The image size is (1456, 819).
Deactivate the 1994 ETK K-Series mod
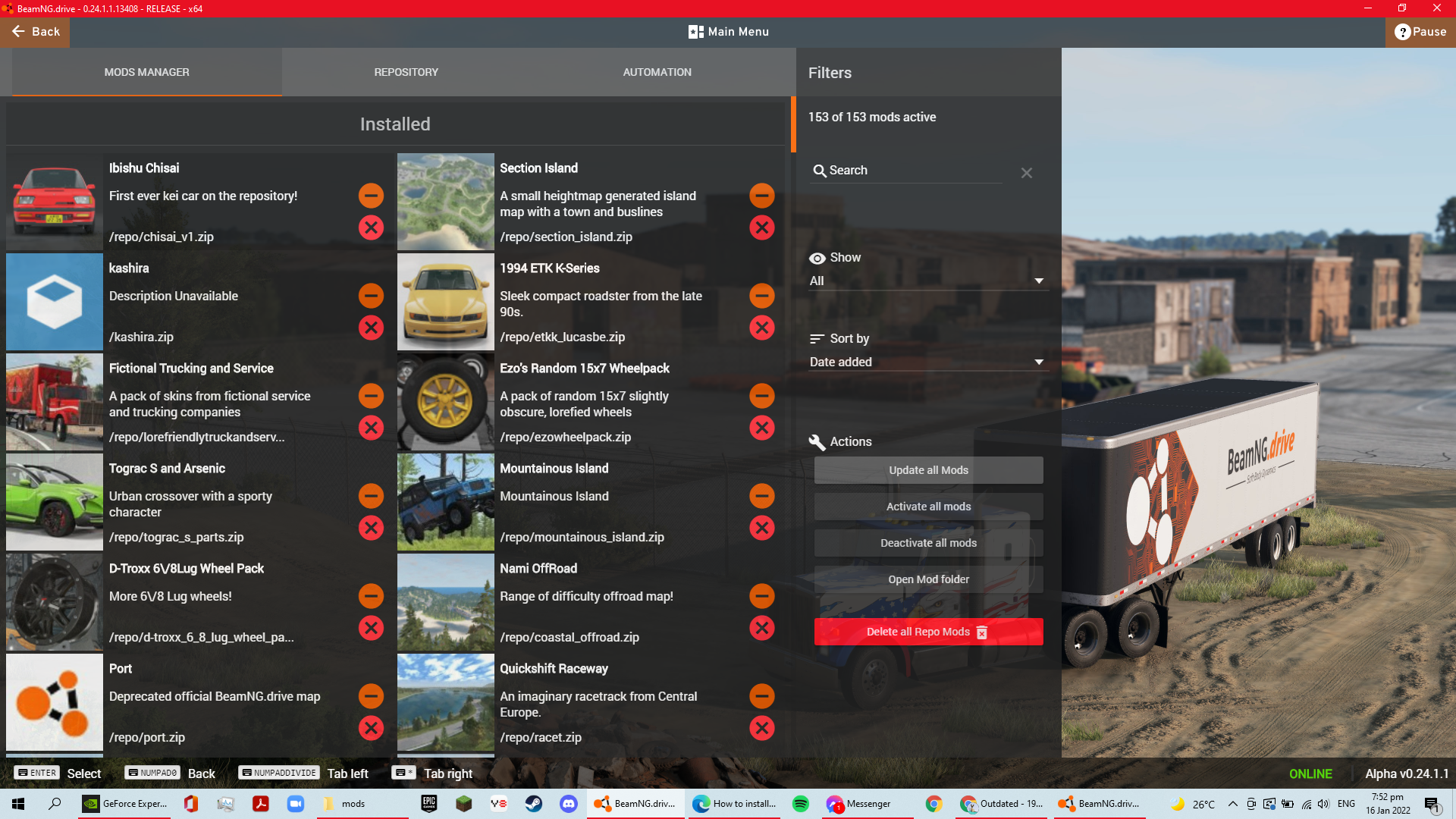coord(762,296)
